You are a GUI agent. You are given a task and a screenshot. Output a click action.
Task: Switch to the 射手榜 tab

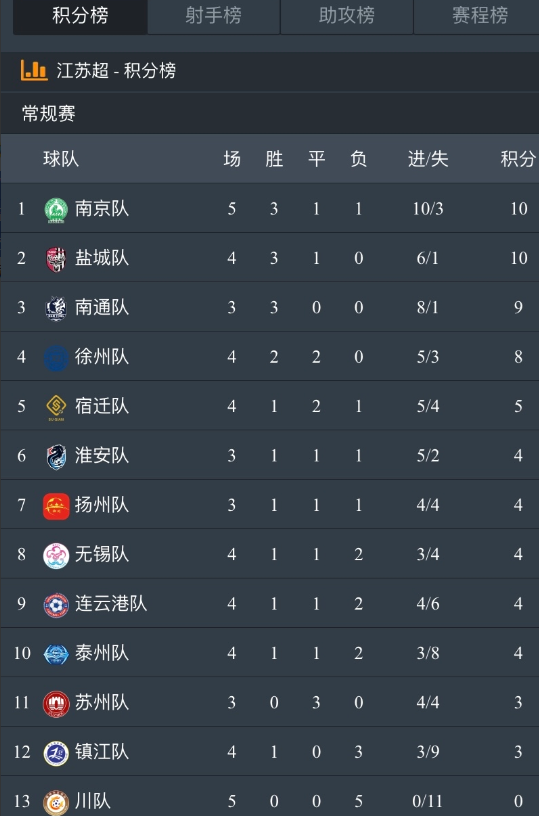pyautogui.click(x=213, y=16)
